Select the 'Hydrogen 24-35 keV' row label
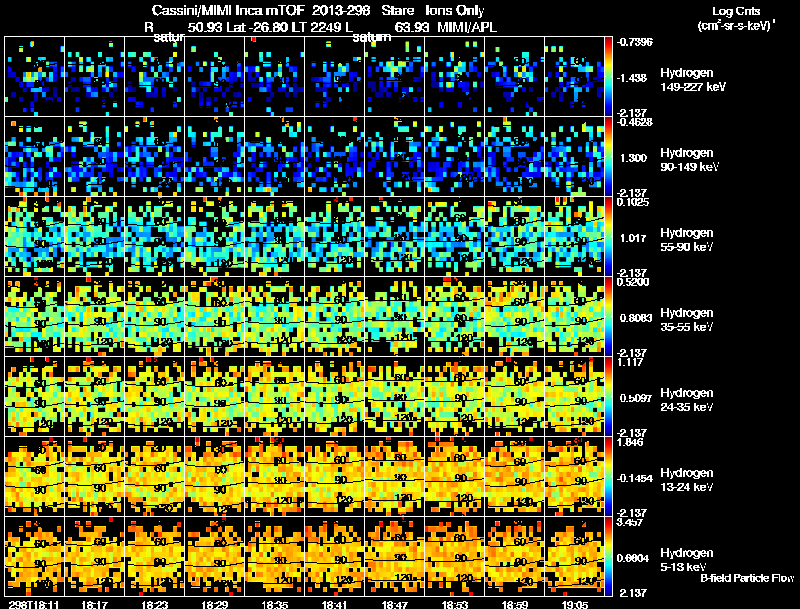The image size is (800, 609). (687, 400)
